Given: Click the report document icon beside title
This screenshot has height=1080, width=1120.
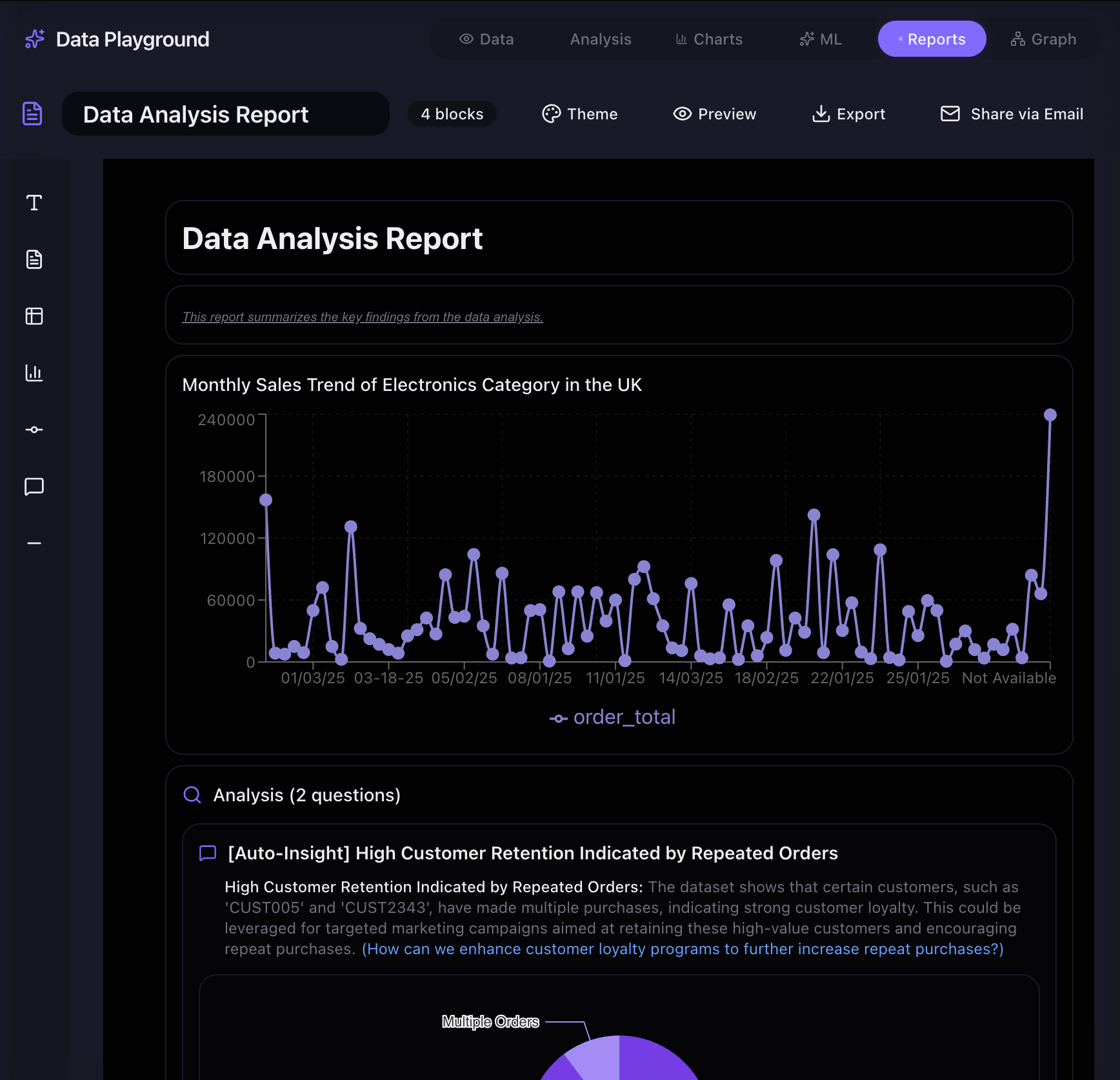Looking at the screenshot, I should pos(32,114).
